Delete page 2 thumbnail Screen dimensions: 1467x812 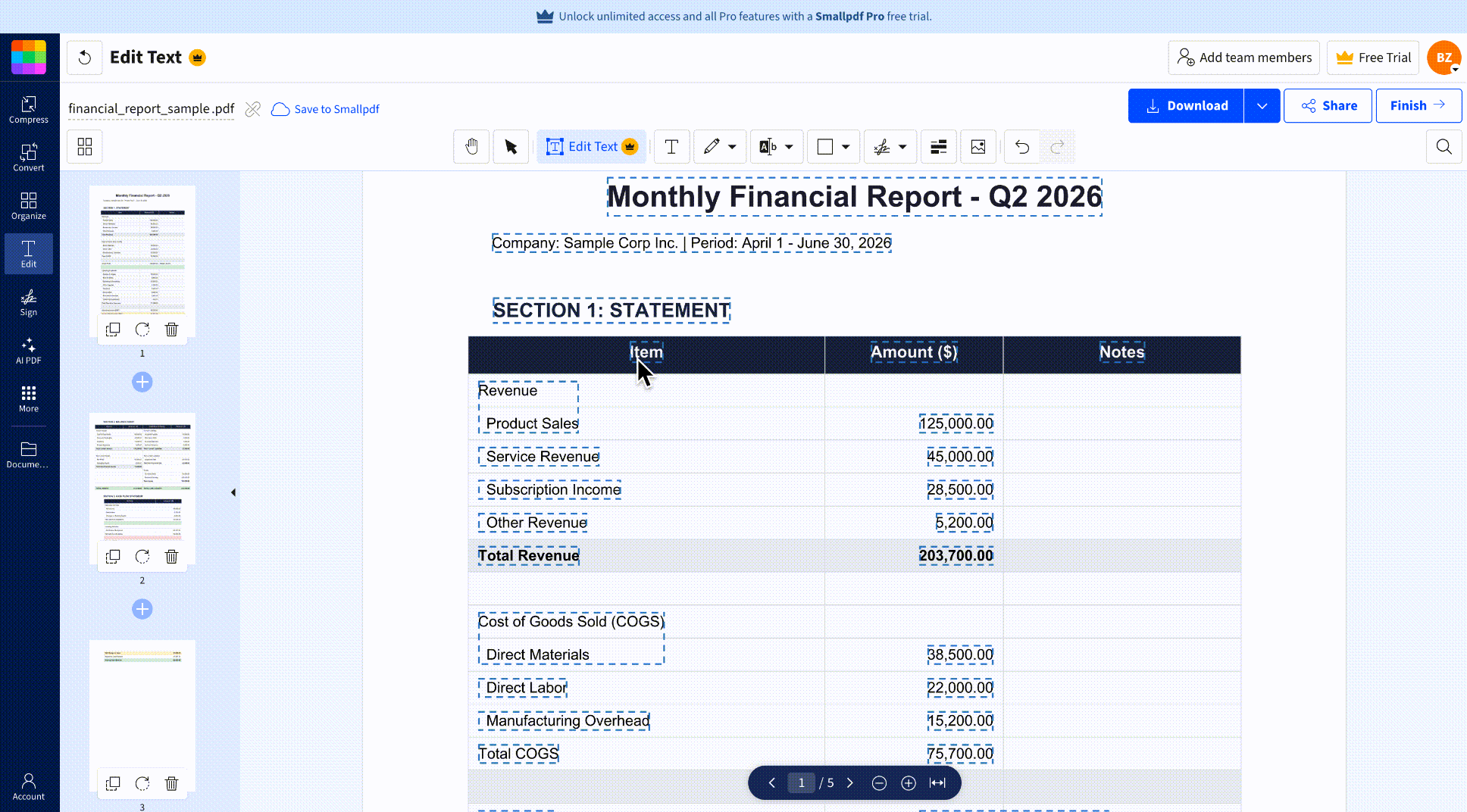[172, 557]
